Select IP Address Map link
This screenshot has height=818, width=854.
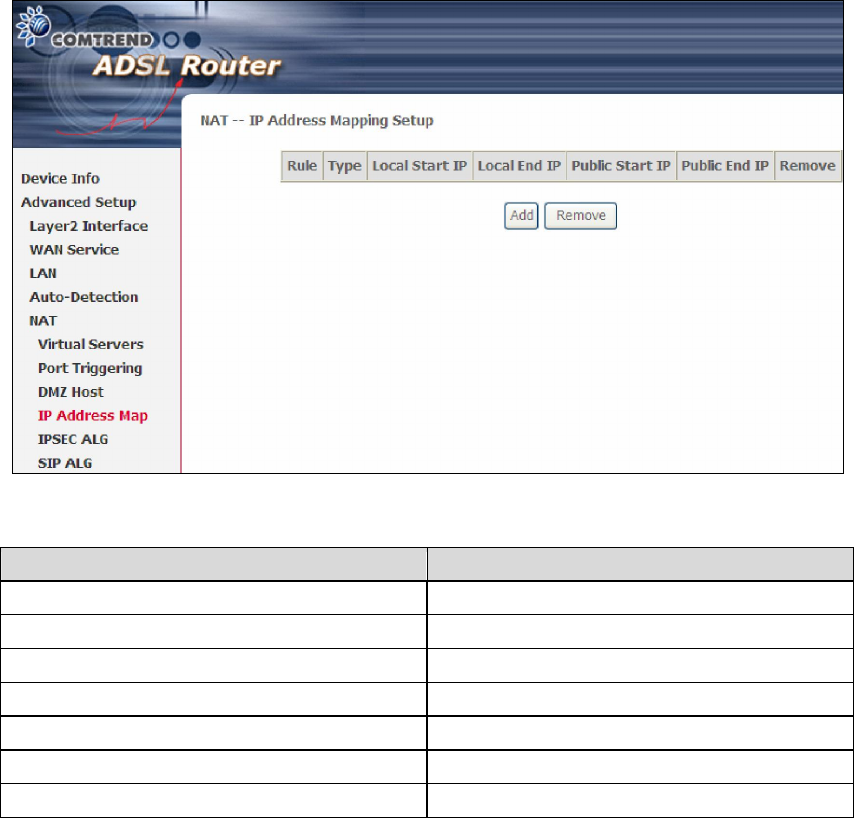[x=93, y=416]
